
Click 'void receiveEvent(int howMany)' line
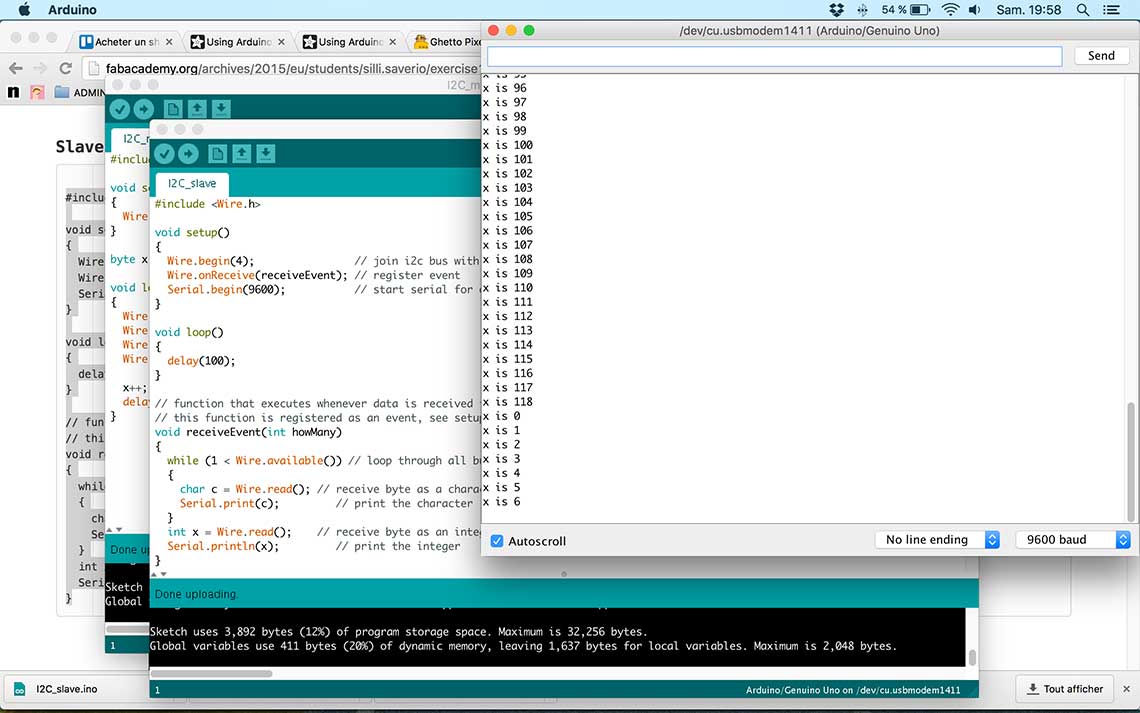click(x=248, y=432)
